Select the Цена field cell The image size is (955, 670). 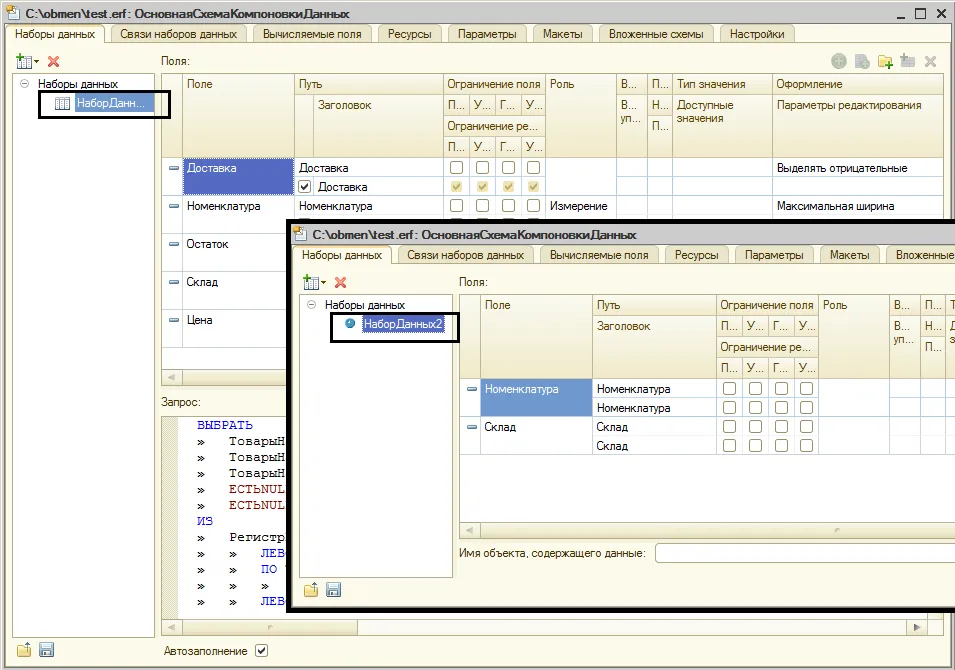click(234, 328)
